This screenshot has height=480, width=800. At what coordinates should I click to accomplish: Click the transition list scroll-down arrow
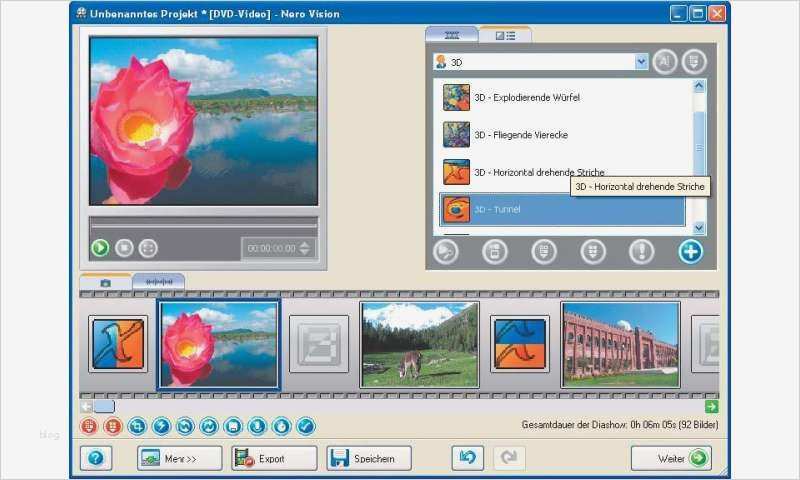[699, 228]
